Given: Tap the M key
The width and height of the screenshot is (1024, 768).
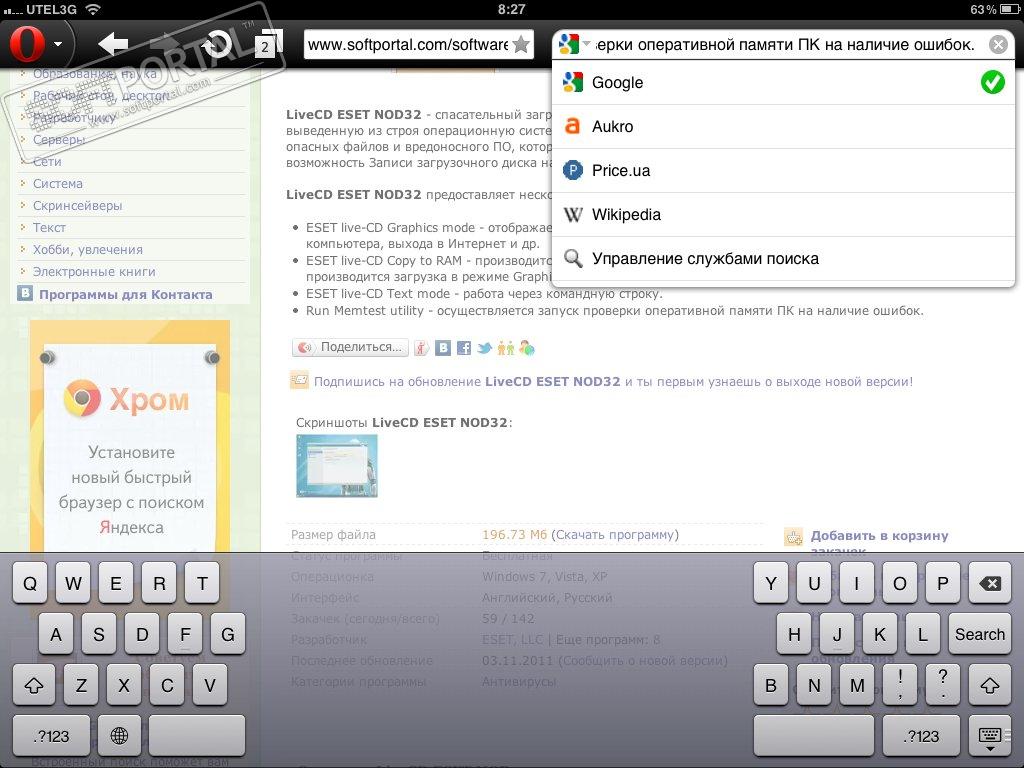Looking at the screenshot, I should tap(857, 685).
